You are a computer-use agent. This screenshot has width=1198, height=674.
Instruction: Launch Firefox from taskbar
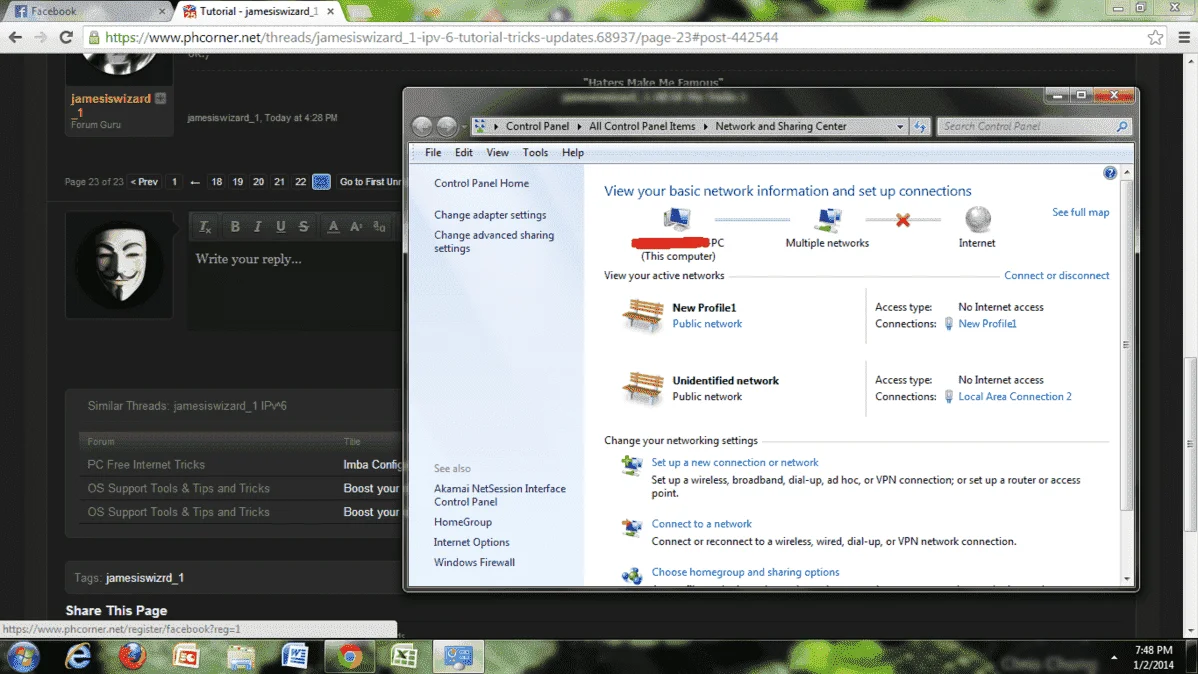pyautogui.click(x=132, y=656)
